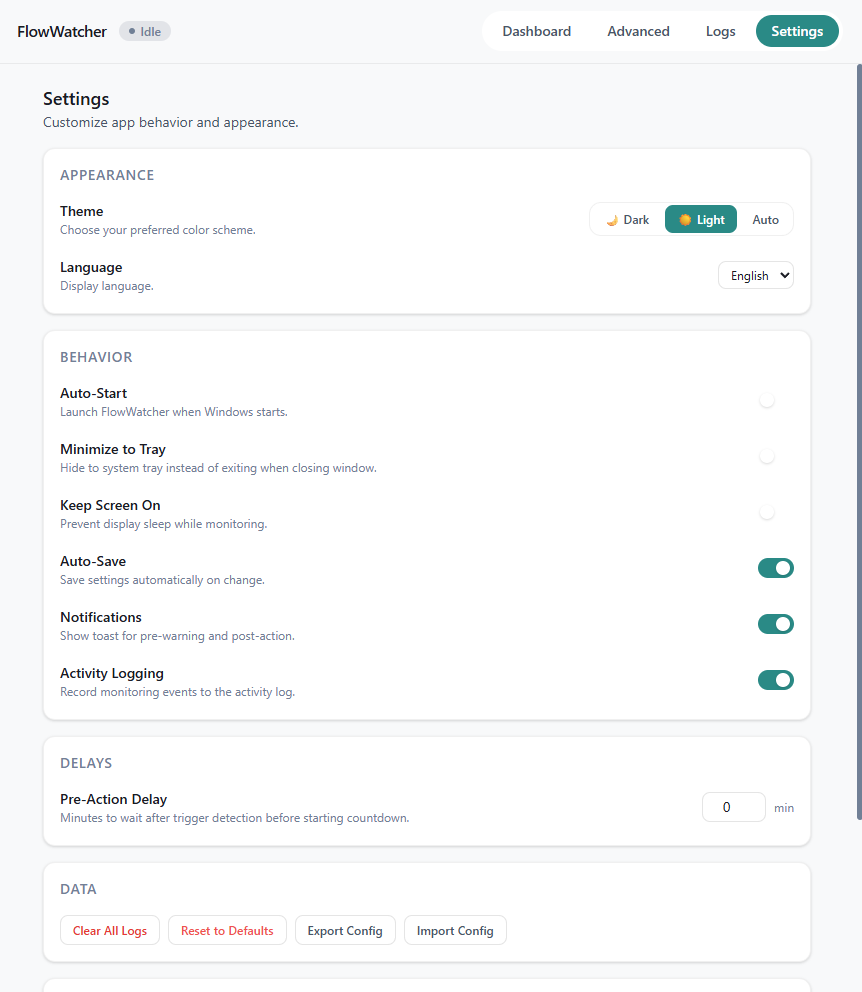Import a config file

coord(455,930)
